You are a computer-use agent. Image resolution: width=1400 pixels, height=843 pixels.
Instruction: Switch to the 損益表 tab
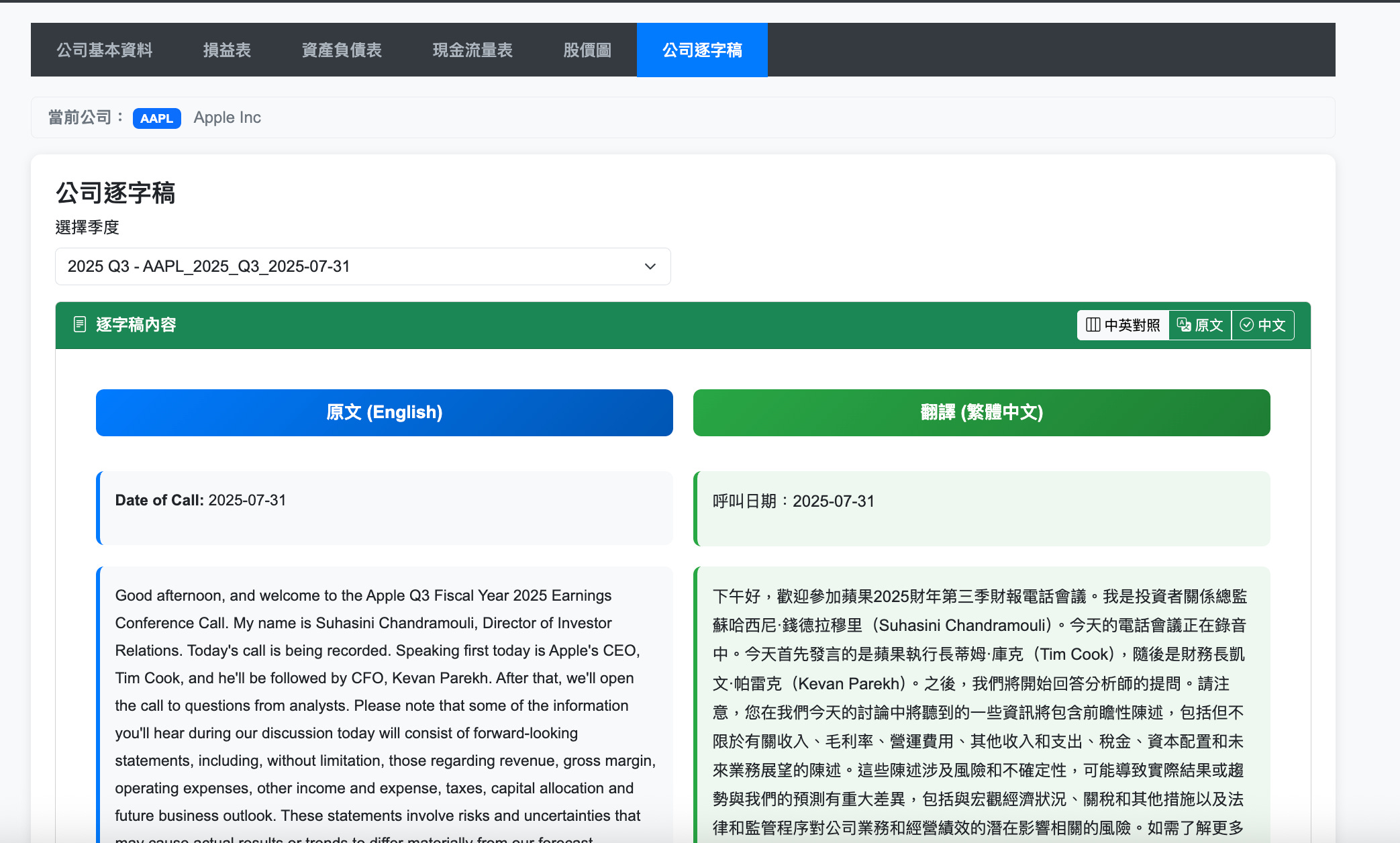coord(227,50)
